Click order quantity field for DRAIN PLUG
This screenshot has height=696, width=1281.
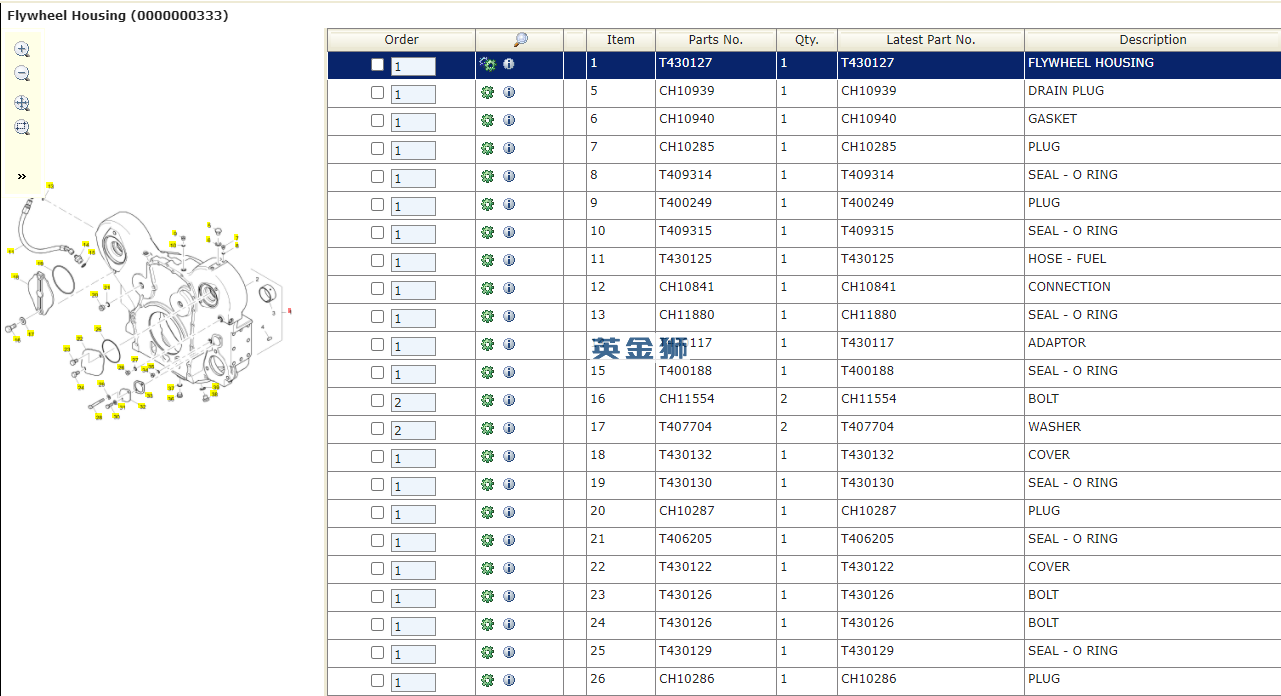tap(413, 94)
